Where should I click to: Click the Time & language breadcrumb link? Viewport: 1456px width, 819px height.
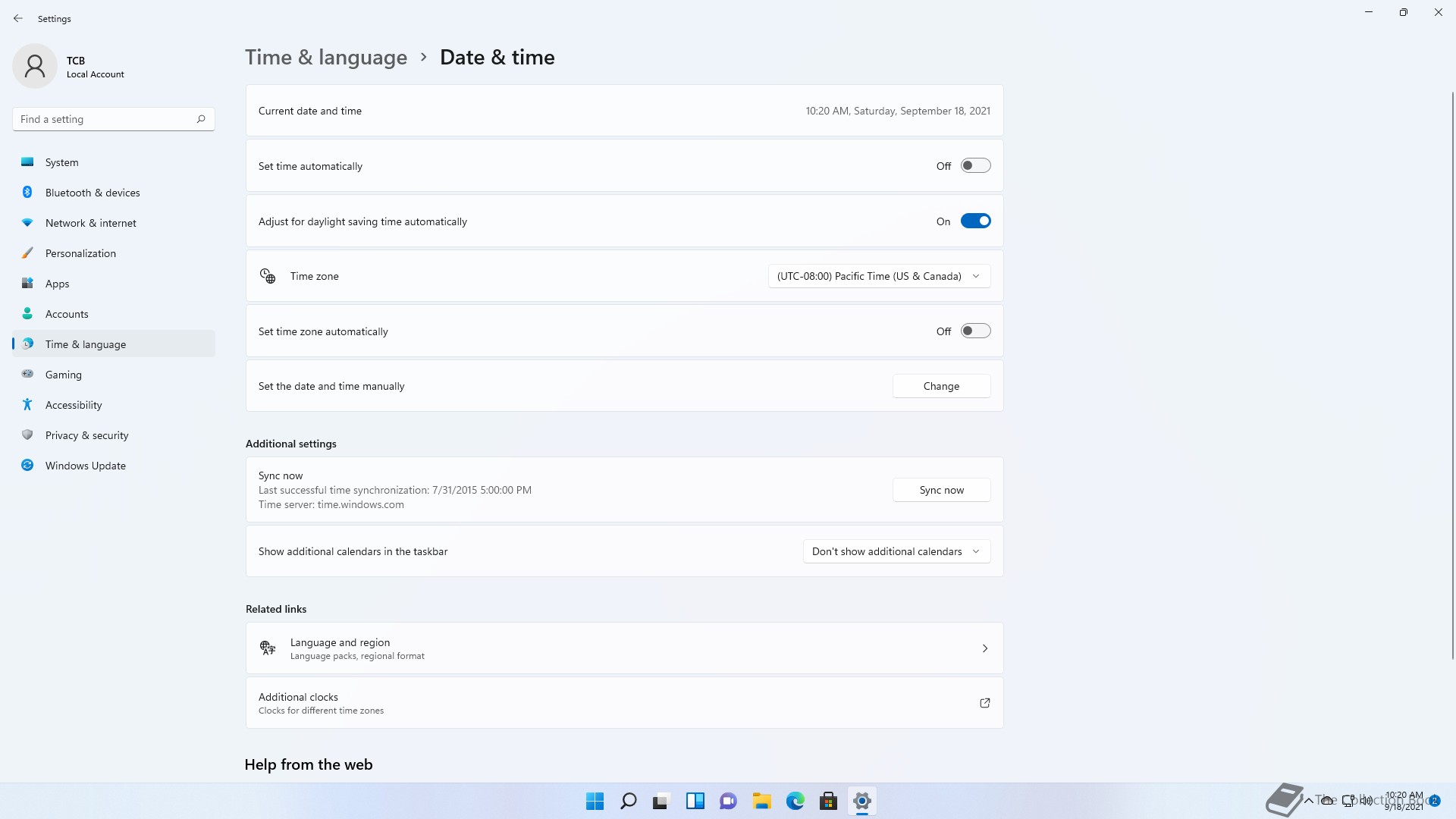326,58
